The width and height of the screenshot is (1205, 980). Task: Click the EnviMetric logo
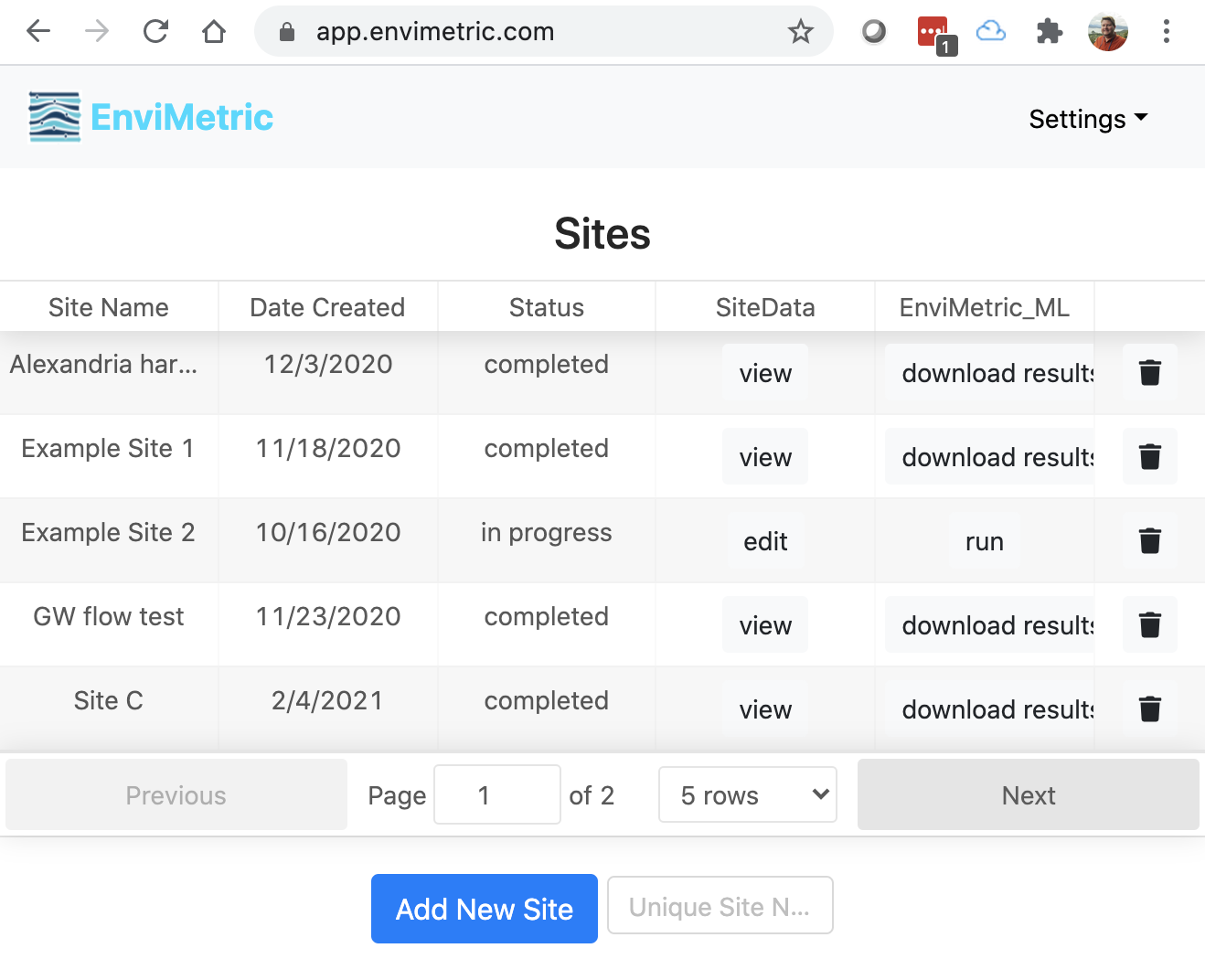(x=55, y=117)
